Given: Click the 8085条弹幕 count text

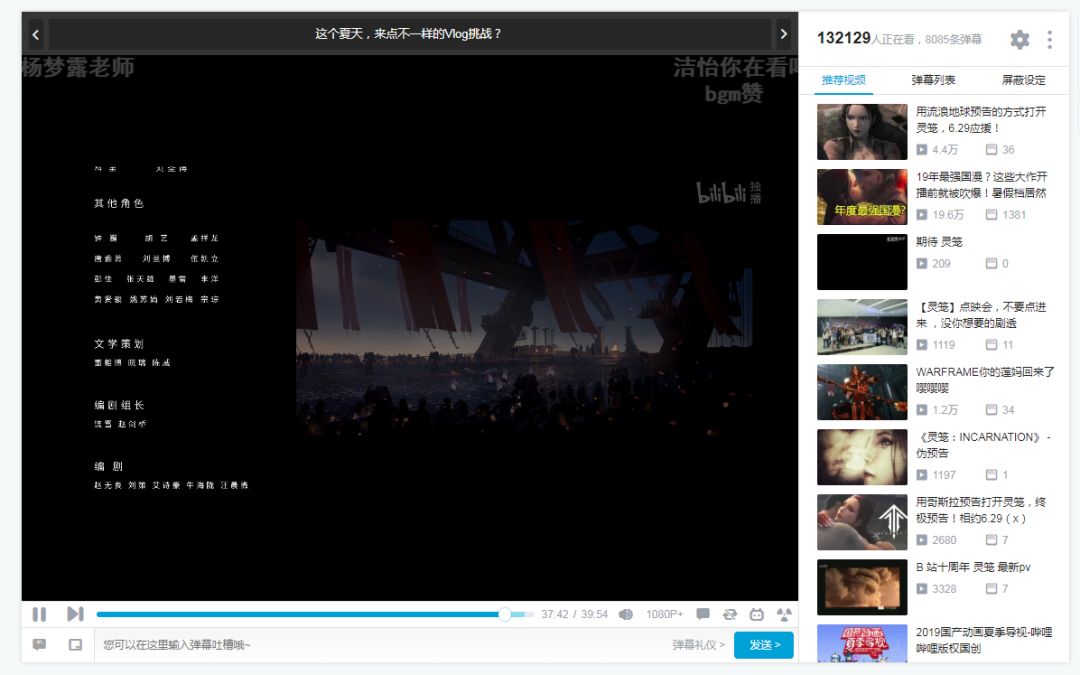Looking at the screenshot, I should click(953, 39).
